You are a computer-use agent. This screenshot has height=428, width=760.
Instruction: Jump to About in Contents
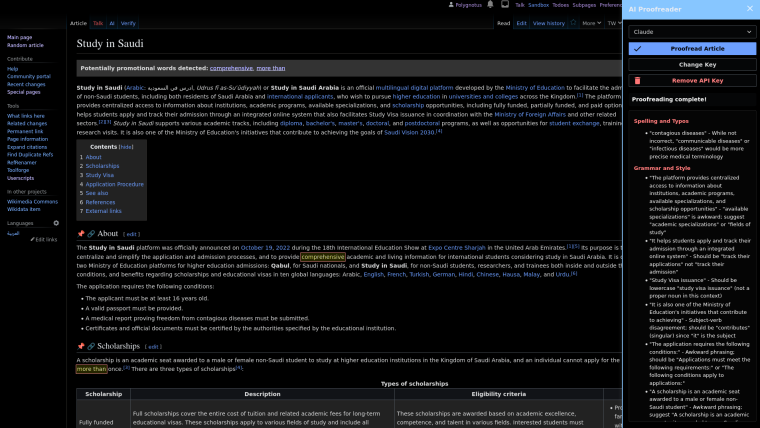[94, 157]
